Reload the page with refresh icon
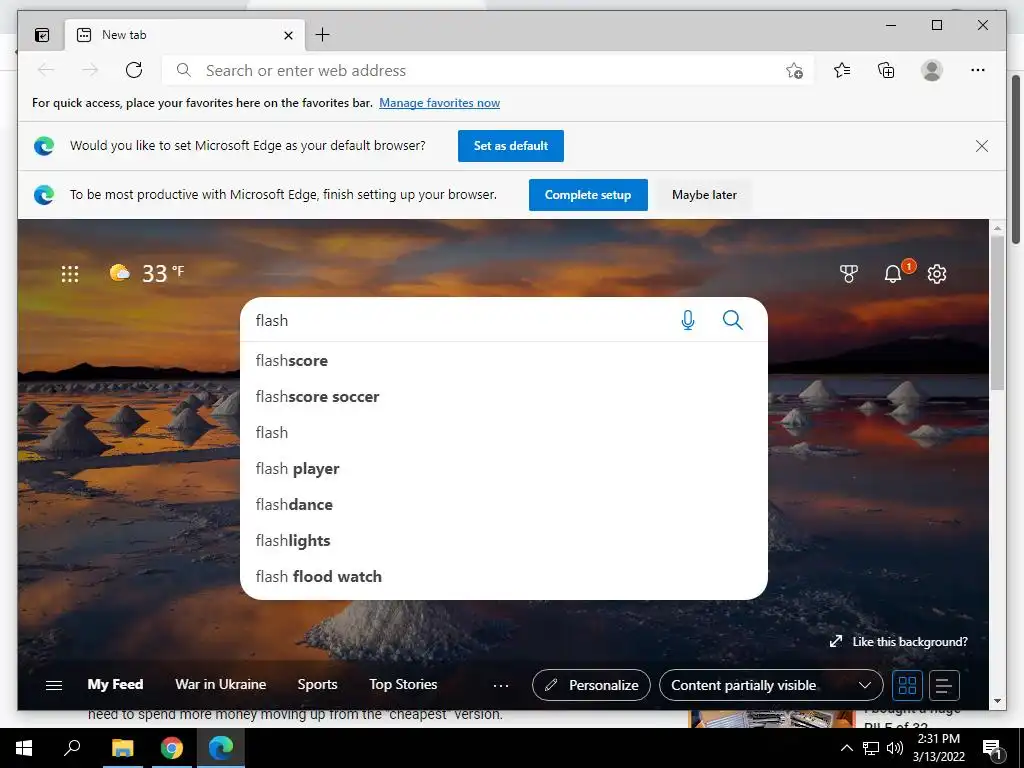Screen dimensions: 1024x768 click(134, 70)
